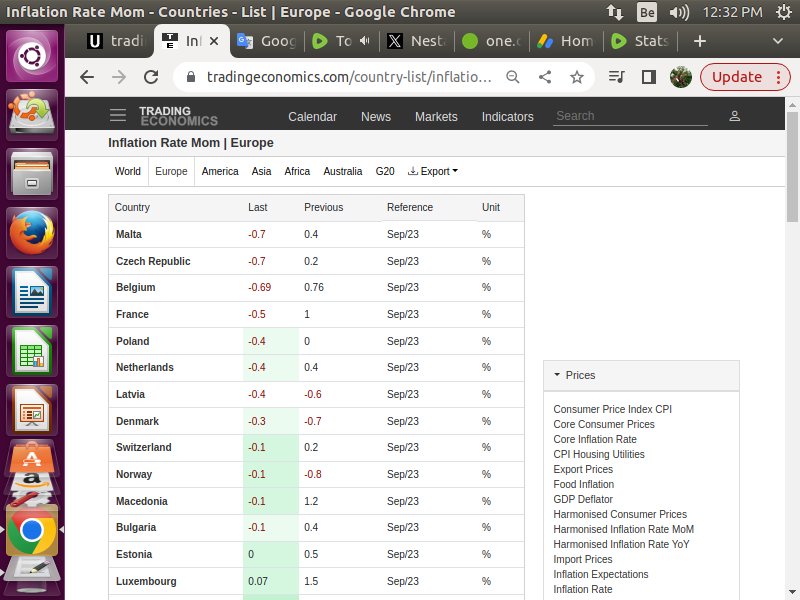Viewport: 800px width, 600px height.
Task: Open the Calendar menu item
Action: pyautogui.click(x=312, y=117)
